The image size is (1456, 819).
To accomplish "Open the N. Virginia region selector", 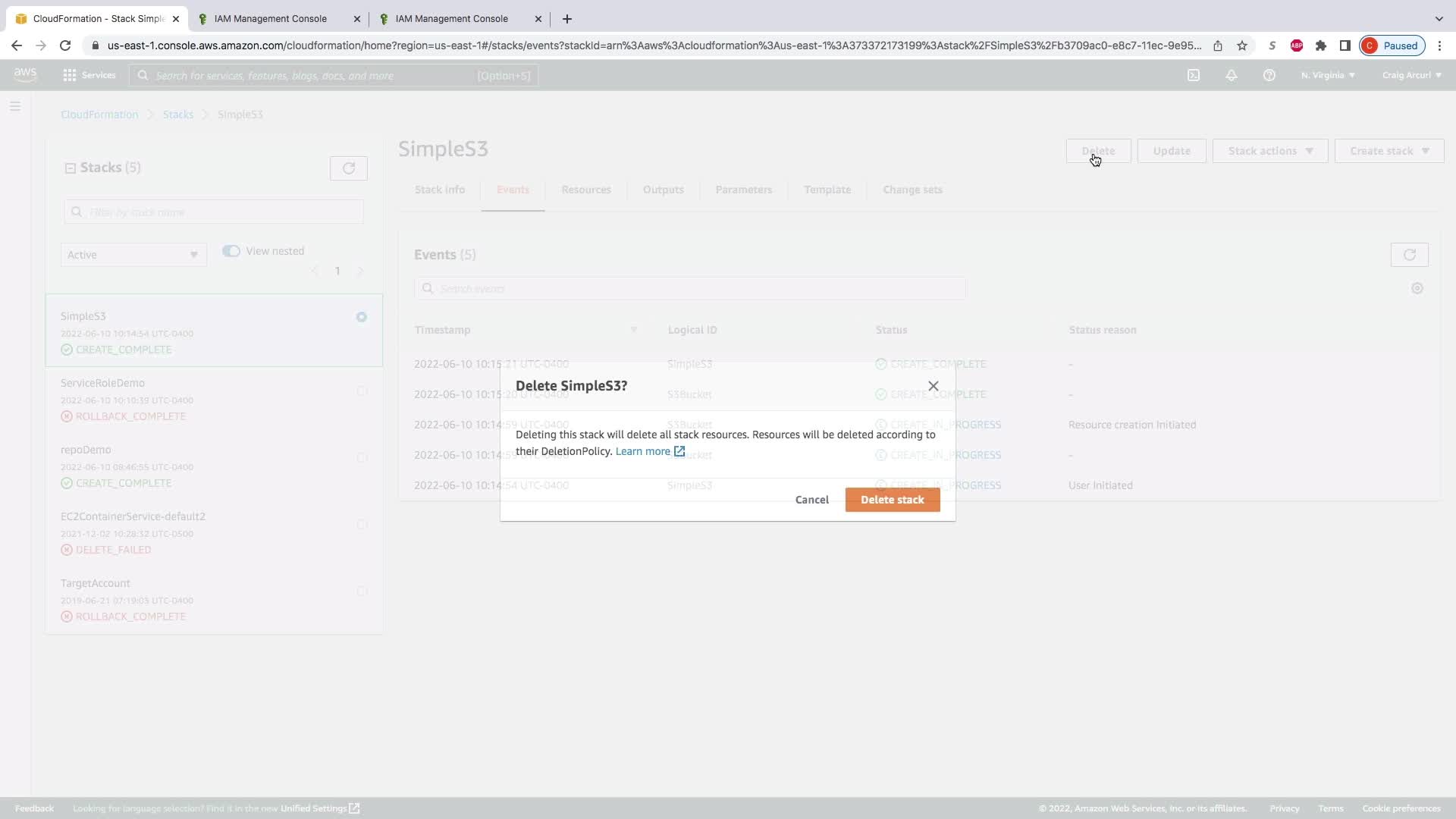I will coord(1328,75).
